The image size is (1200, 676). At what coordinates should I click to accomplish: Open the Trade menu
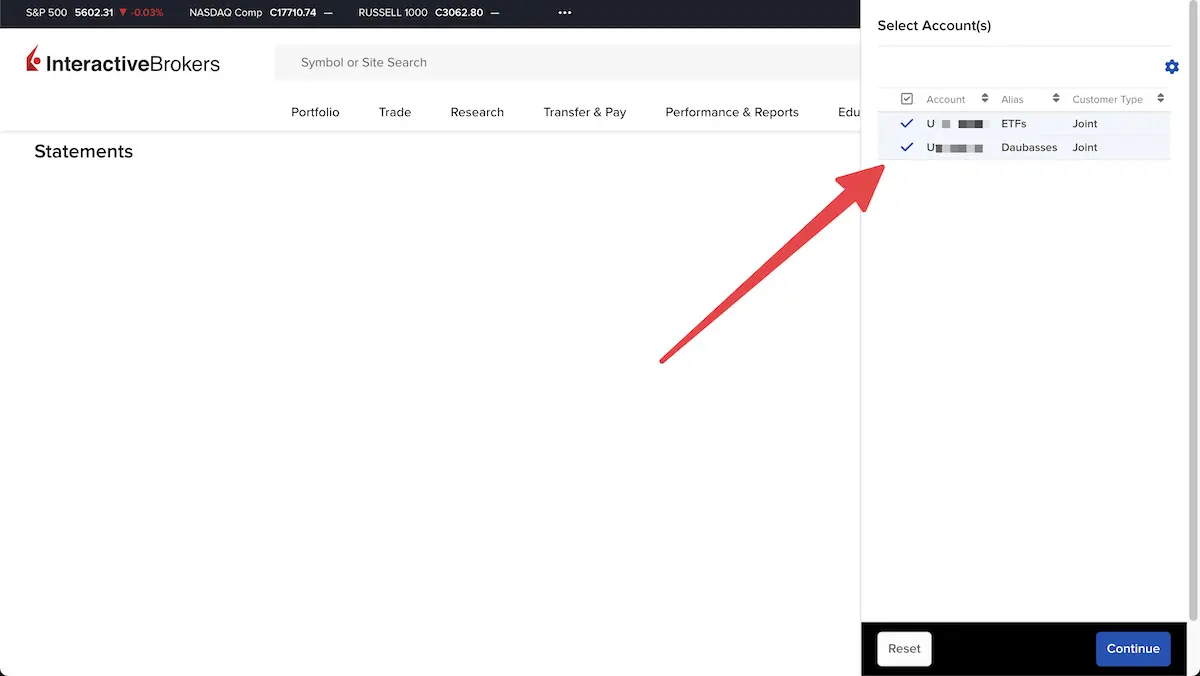[395, 112]
